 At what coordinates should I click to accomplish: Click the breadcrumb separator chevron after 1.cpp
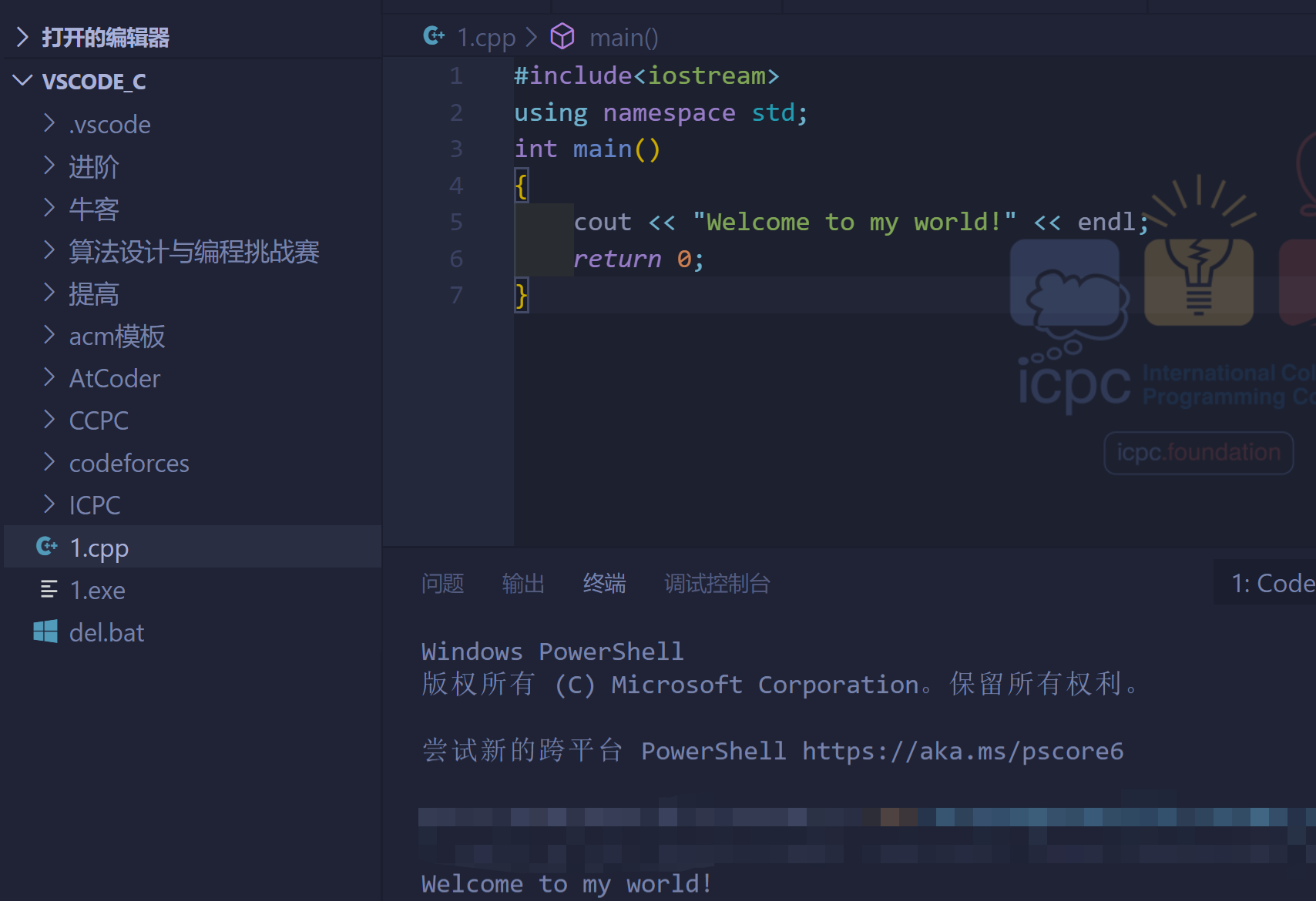coord(531,37)
